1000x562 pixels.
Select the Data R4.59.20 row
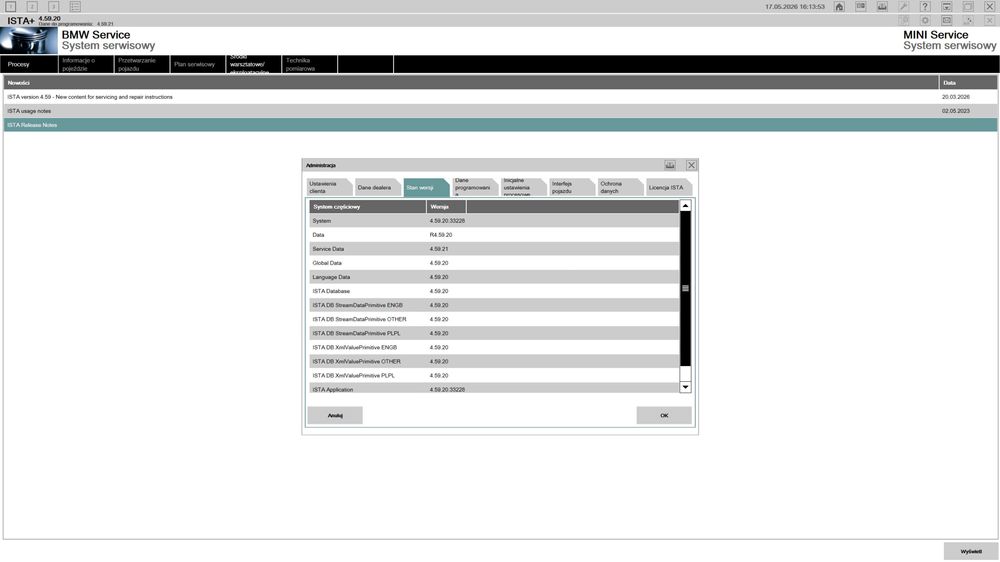click(494, 235)
